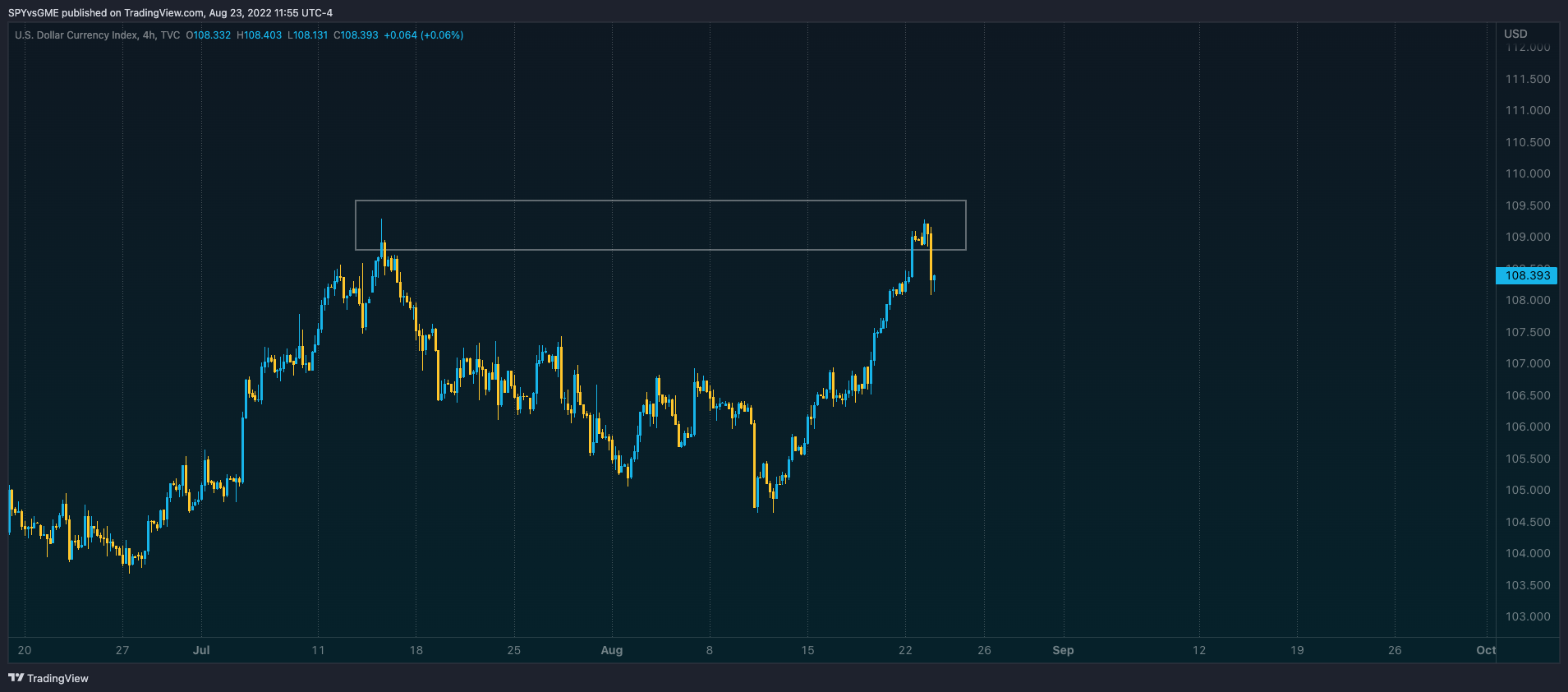Click the 105.000 price axis label
Viewport: 1568px width, 692px height.
coord(1528,490)
